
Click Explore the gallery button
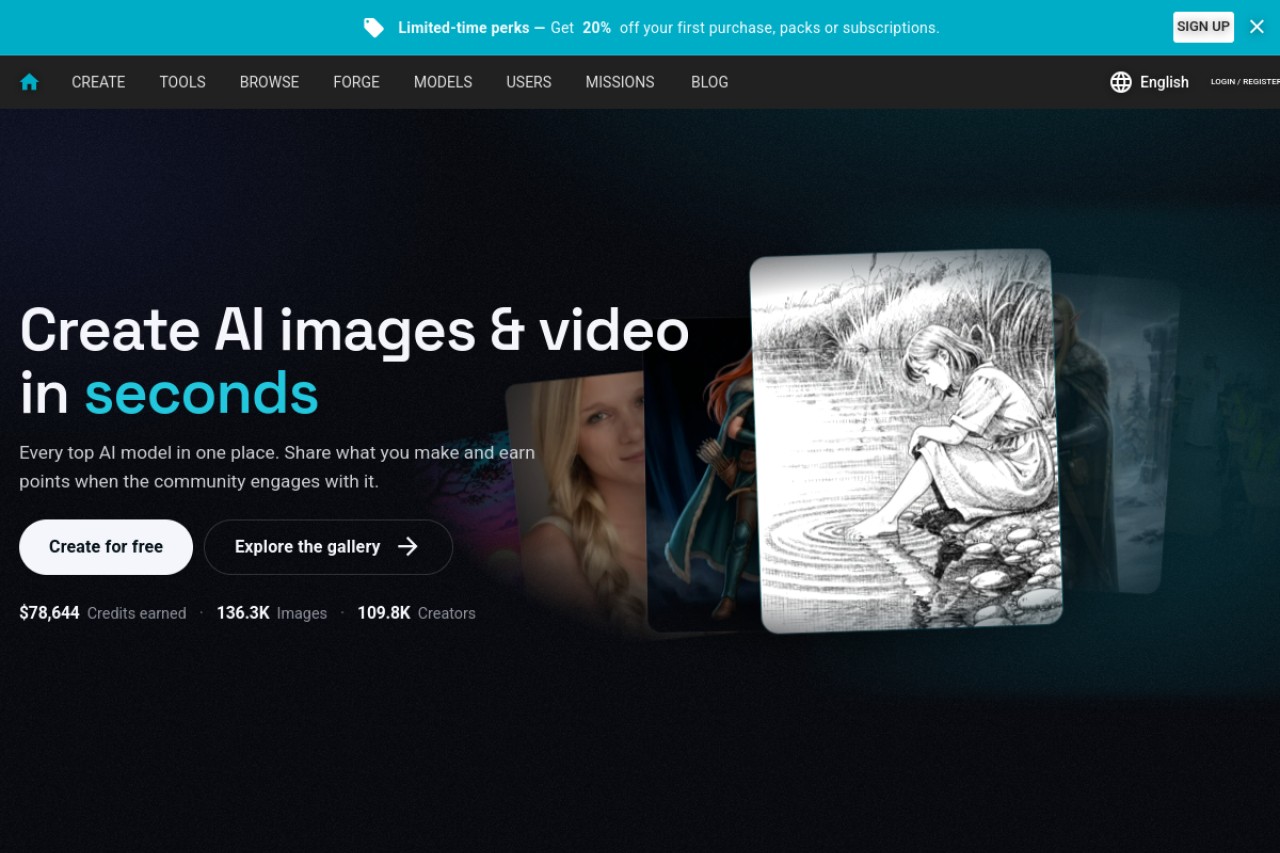click(328, 547)
